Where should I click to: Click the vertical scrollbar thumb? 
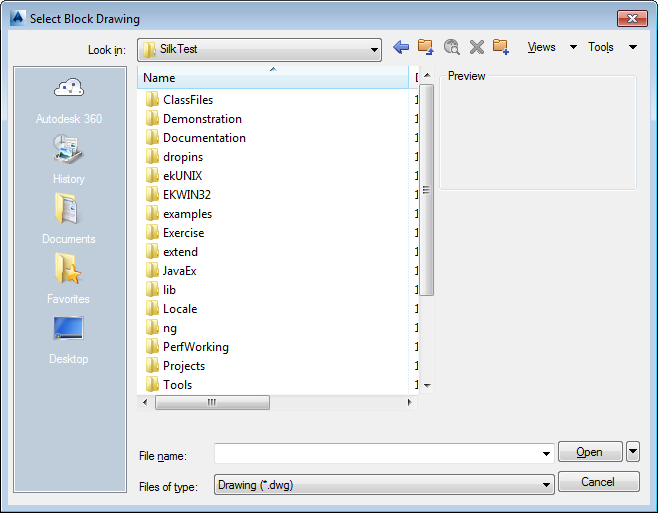427,190
